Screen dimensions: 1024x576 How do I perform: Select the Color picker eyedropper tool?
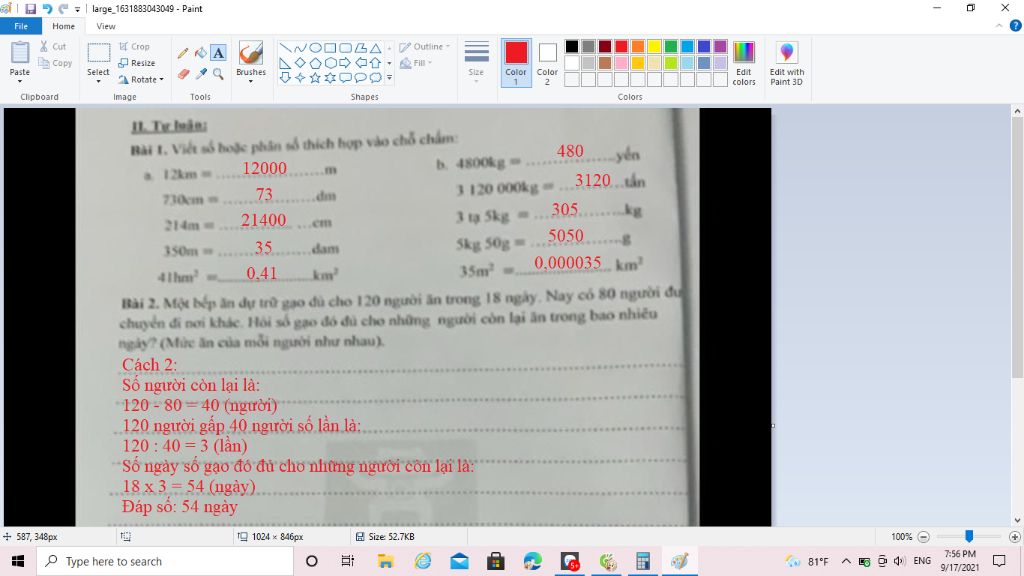pos(200,74)
